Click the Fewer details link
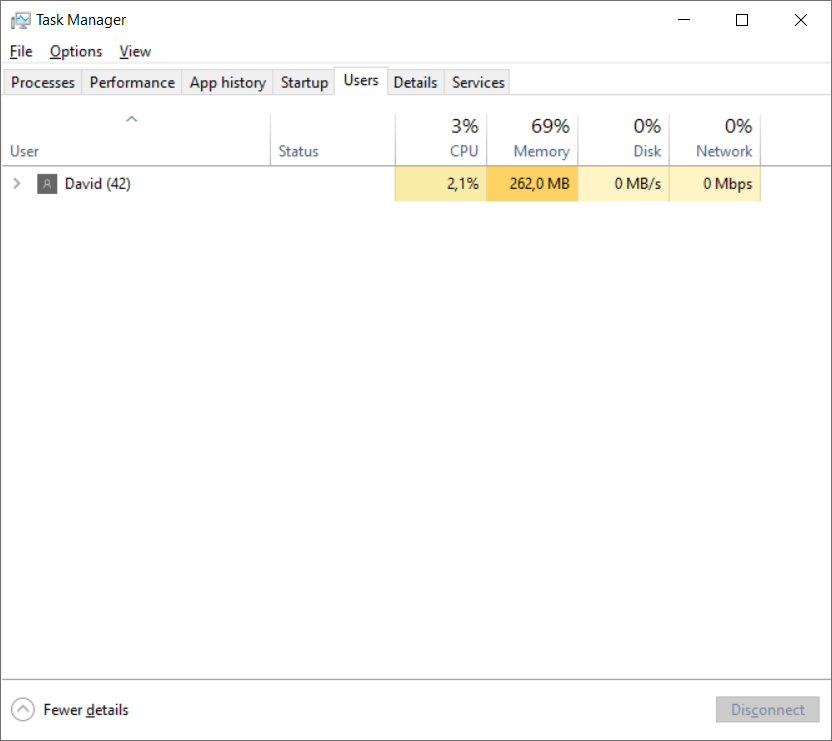832x741 pixels. click(x=86, y=710)
